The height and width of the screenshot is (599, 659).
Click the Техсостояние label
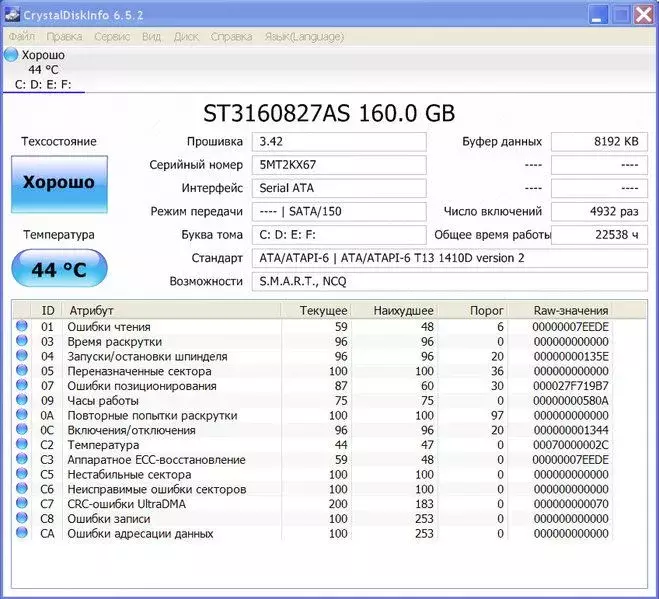(x=59, y=142)
